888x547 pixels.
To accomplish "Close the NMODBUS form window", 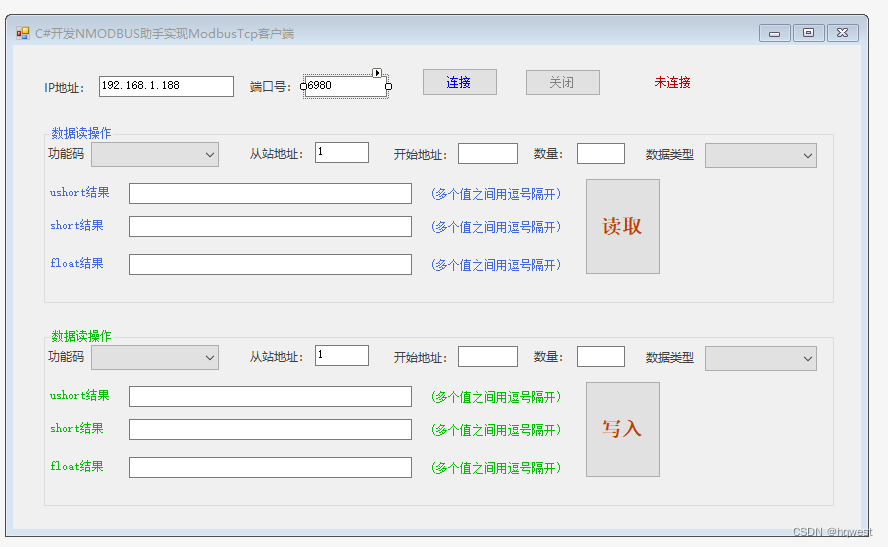I will (x=843, y=33).
